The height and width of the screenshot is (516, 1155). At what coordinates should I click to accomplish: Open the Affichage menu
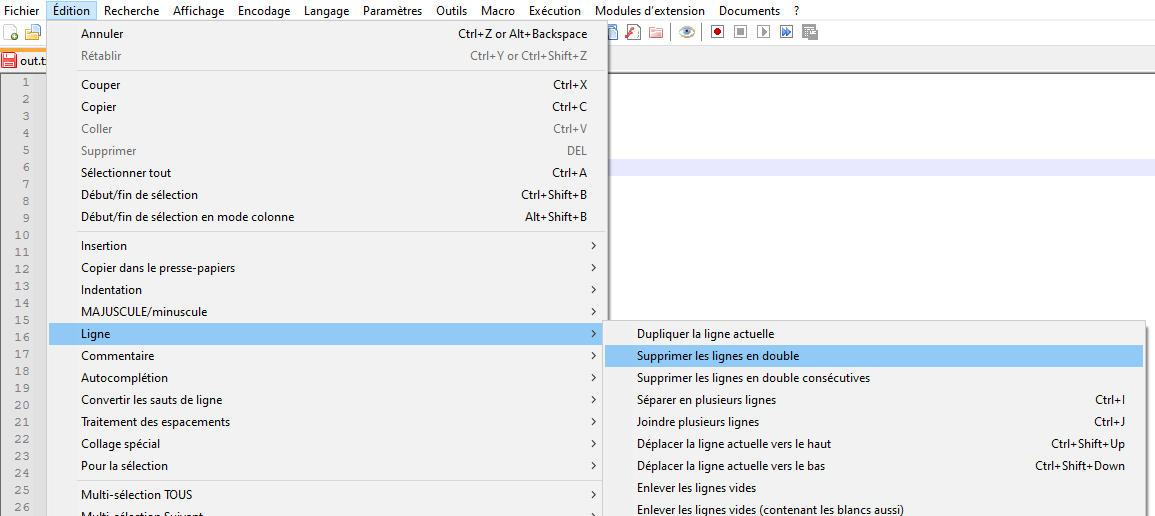click(x=198, y=11)
